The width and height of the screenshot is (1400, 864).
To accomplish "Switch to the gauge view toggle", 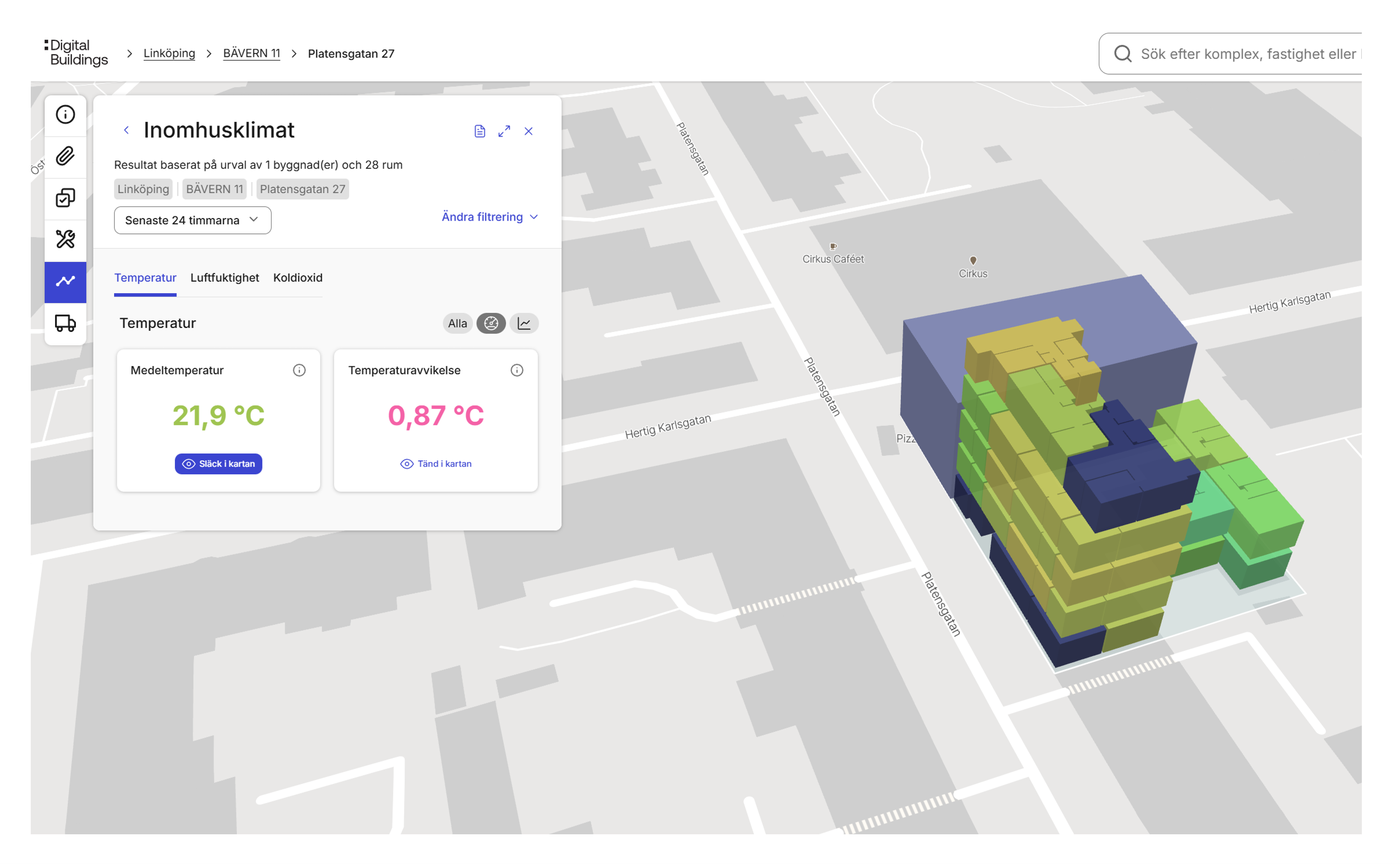I will point(491,324).
